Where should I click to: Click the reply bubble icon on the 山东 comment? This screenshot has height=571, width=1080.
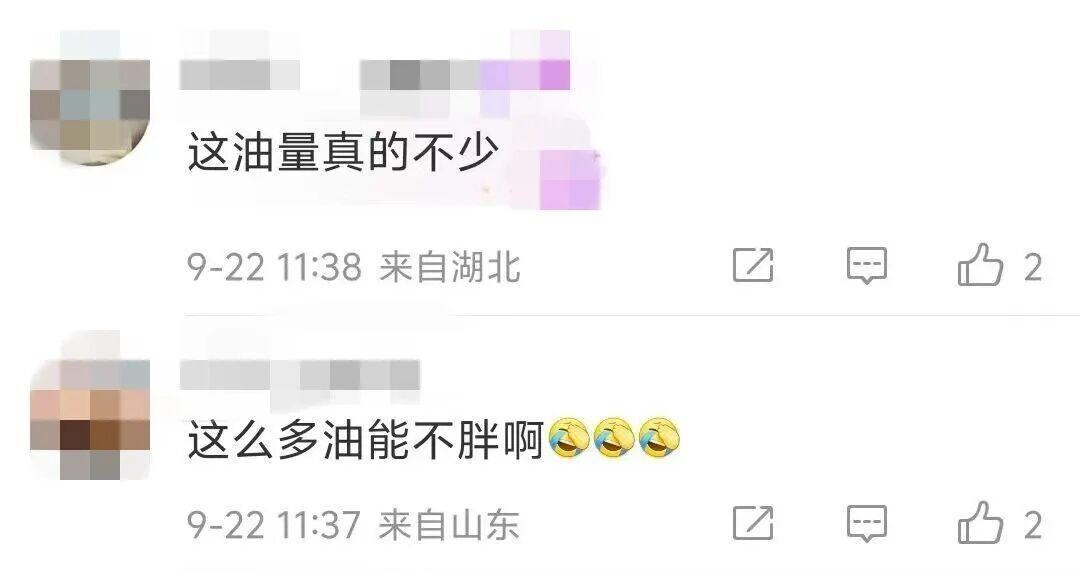pos(866,523)
